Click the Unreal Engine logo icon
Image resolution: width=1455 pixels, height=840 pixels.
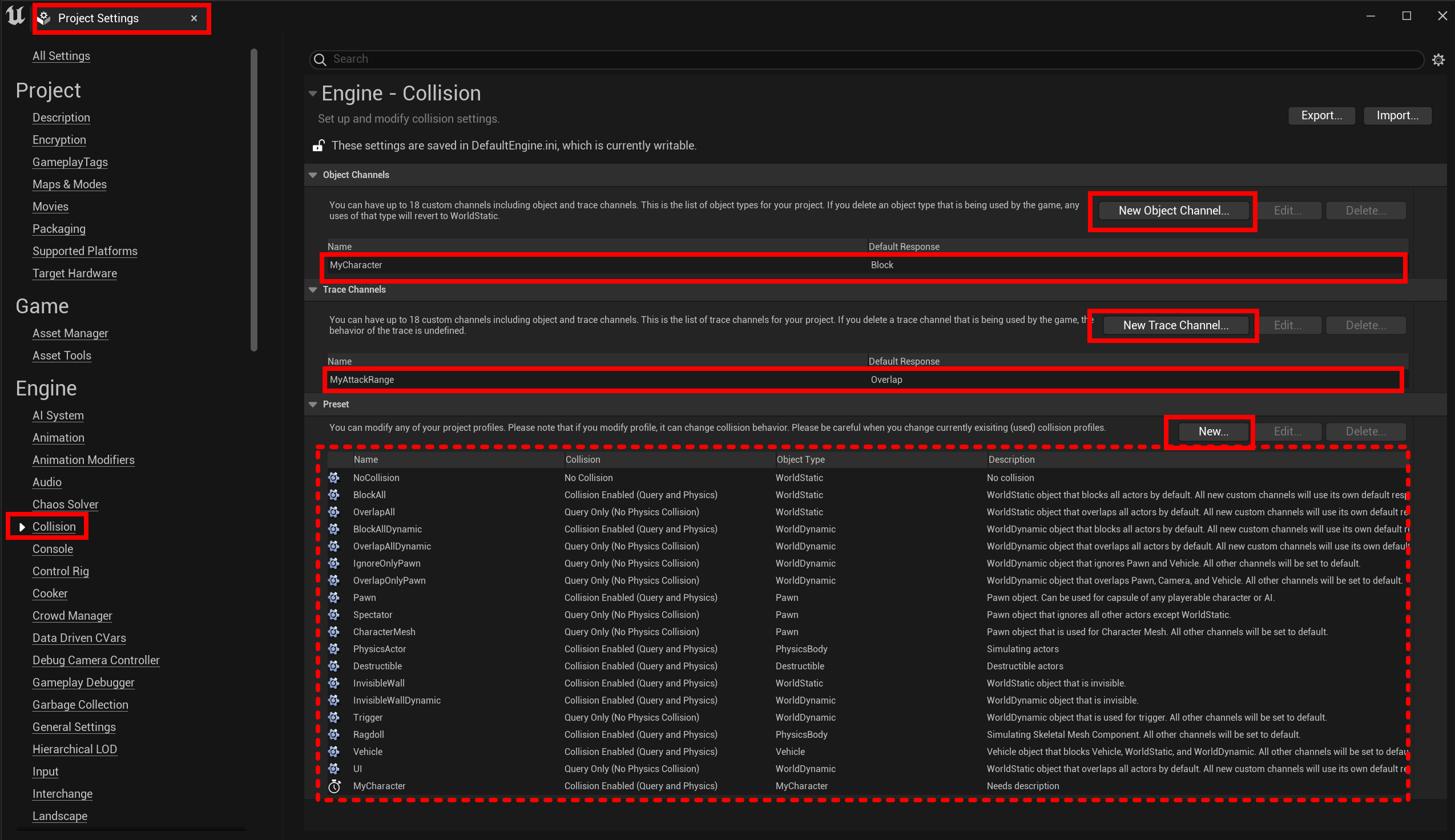coord(15,16)
